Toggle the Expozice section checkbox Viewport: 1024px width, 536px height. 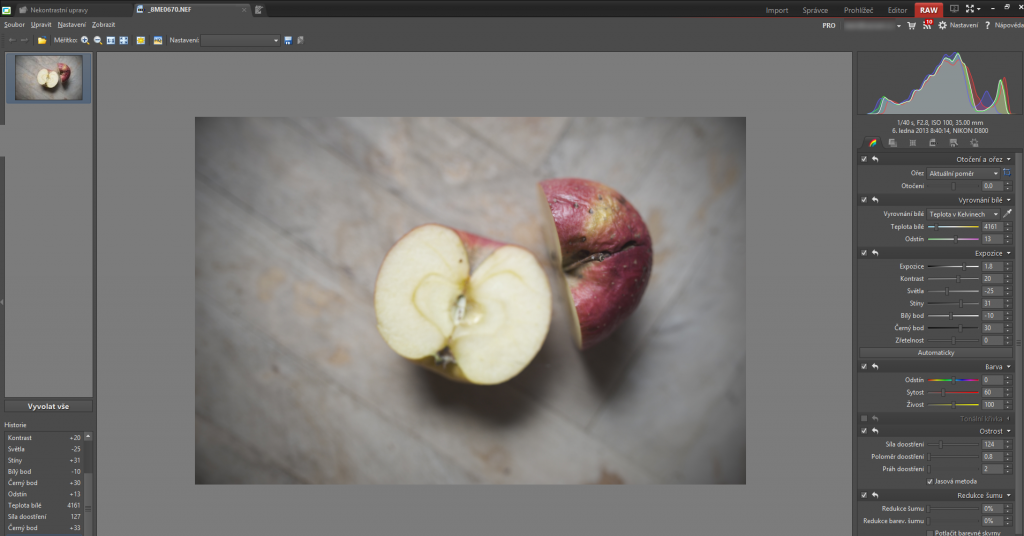click(x=864, y=253)
